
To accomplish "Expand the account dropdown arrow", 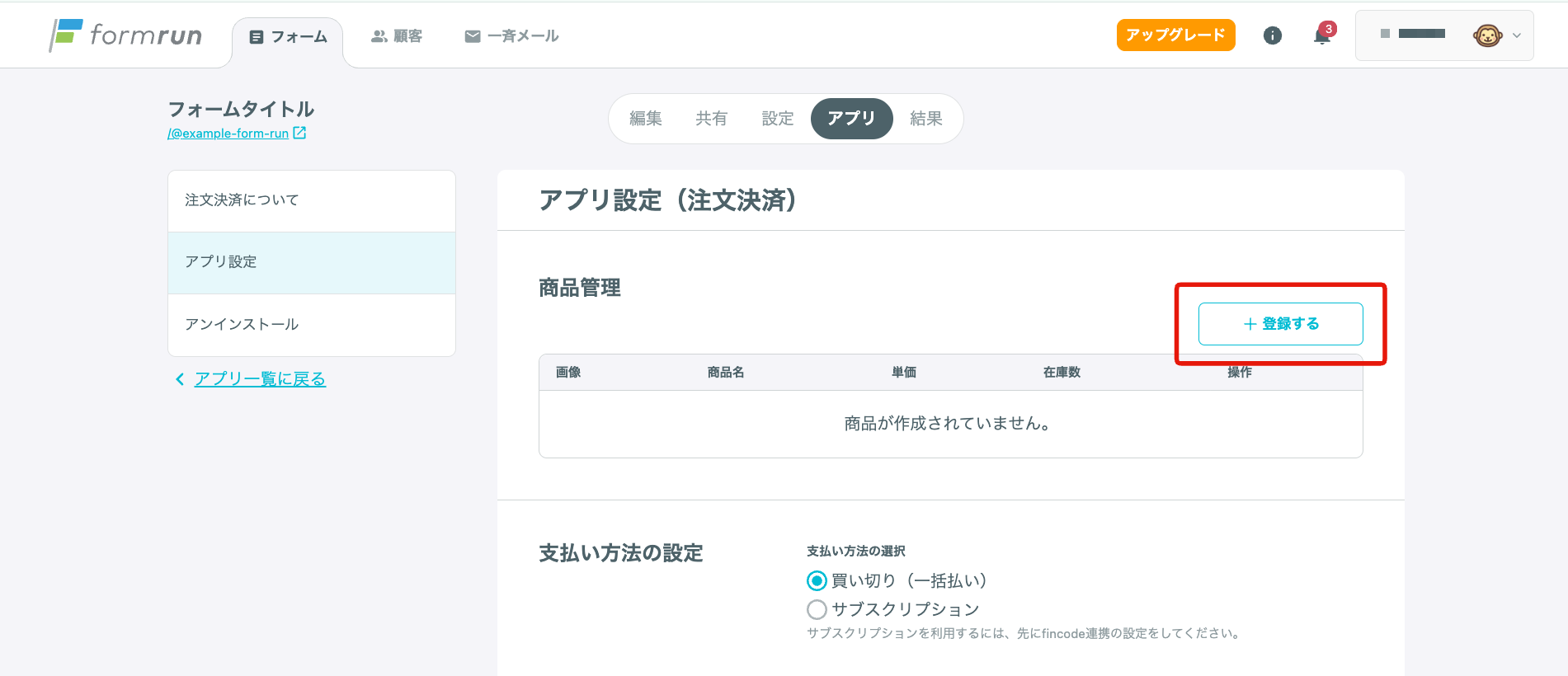I will (x=1516, y=35).
